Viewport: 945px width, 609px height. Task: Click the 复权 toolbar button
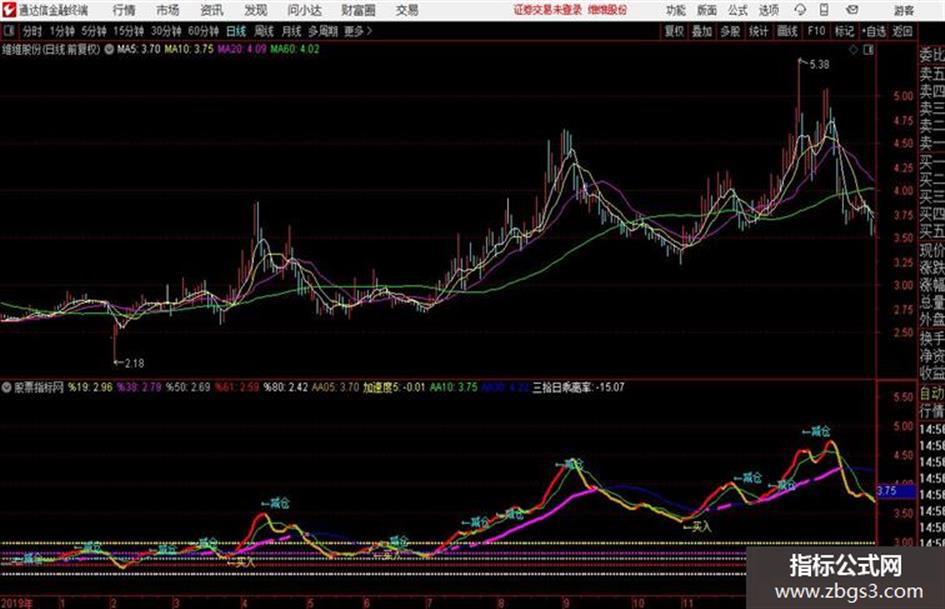pos(674,31)
